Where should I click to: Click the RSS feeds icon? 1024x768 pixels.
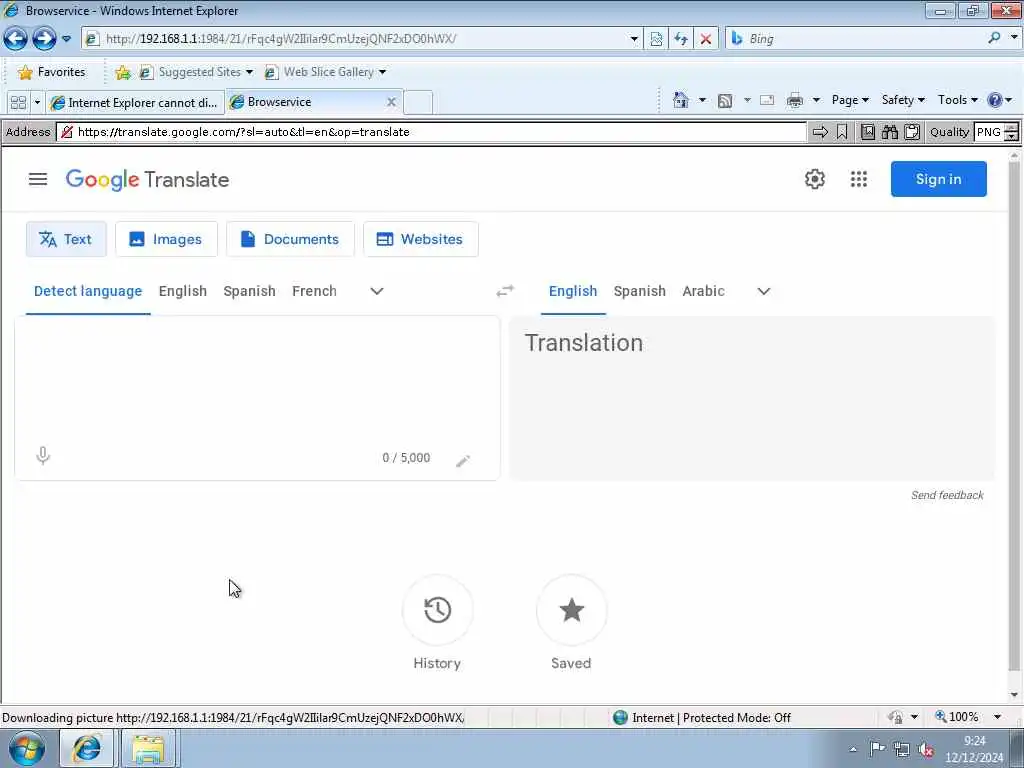point(725,100)
